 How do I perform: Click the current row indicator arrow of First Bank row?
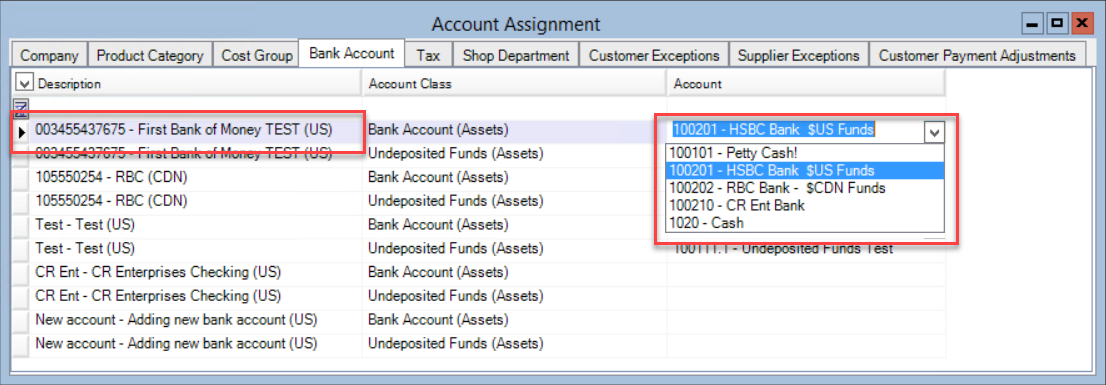(x=21, y=132)
